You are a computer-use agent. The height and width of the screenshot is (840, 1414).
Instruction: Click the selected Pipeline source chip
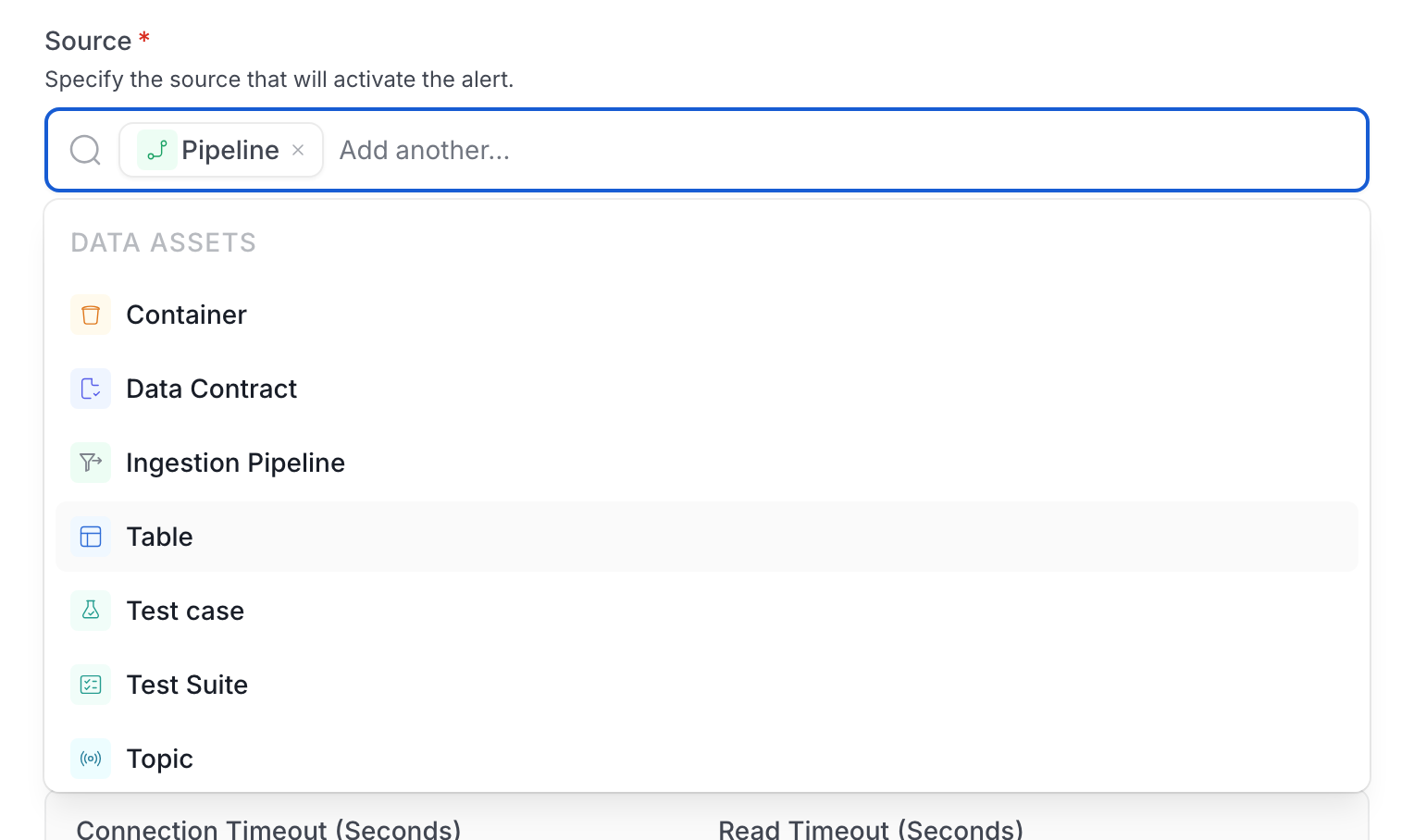221,150
